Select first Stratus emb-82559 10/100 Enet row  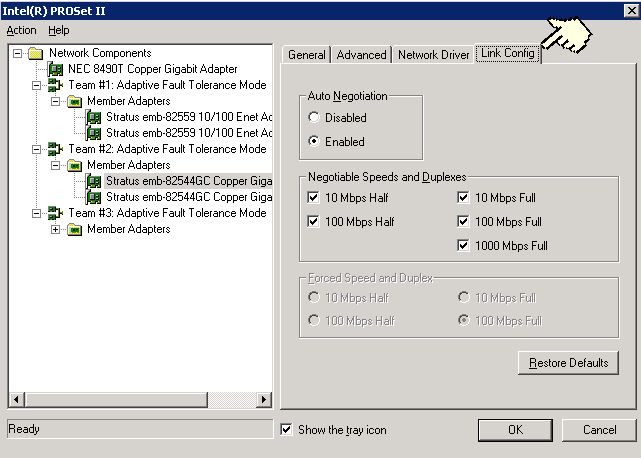[188, 117]
